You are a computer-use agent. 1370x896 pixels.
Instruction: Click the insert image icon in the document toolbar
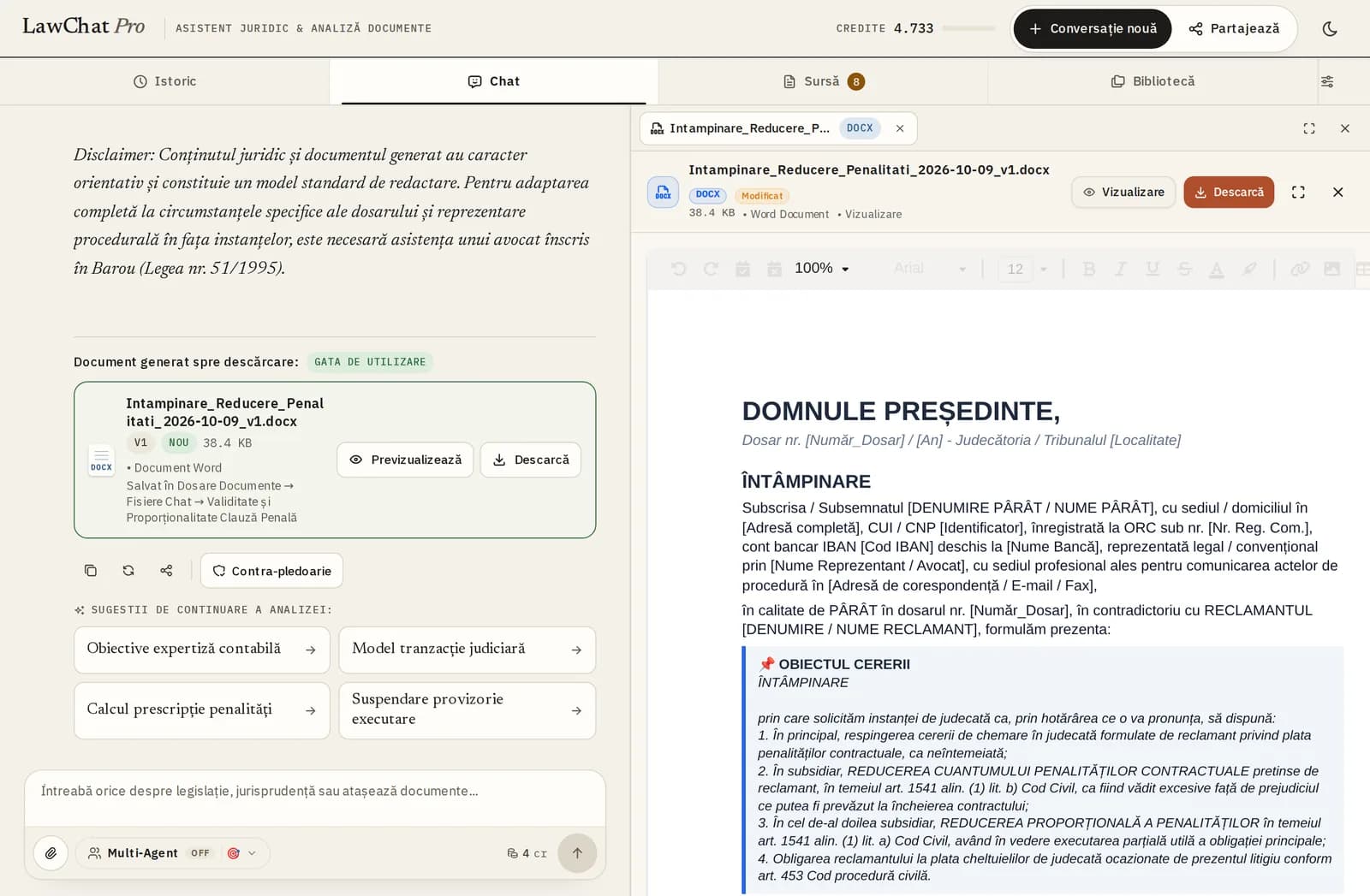[1331, 269]
